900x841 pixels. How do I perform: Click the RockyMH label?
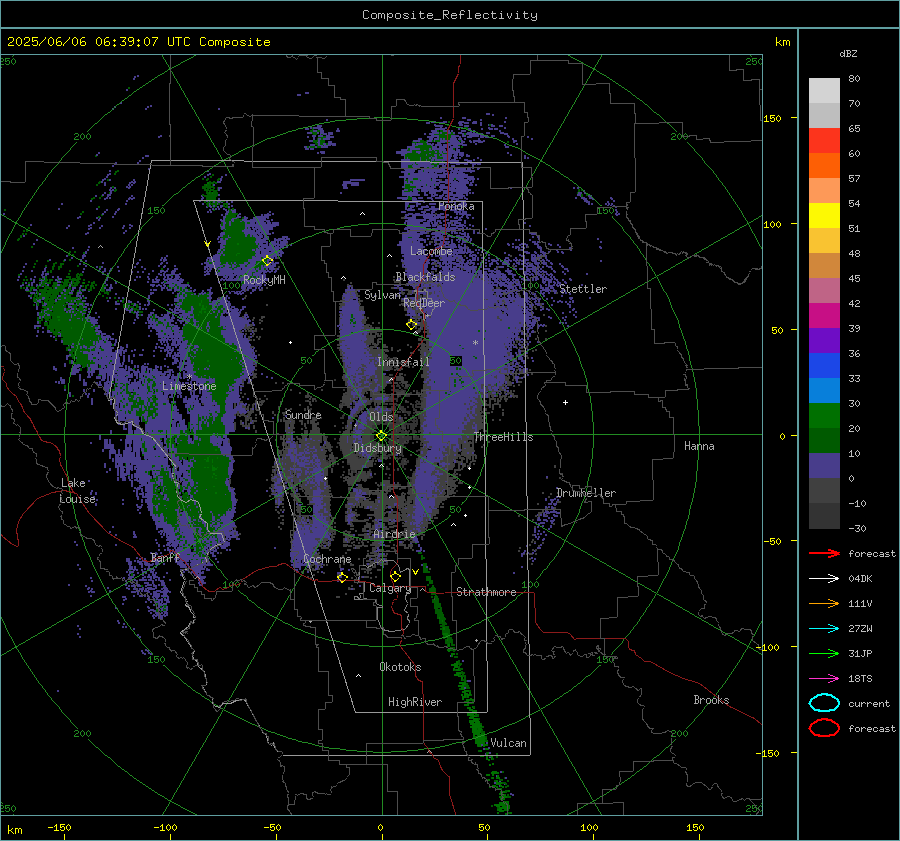pyautogui.click(x=264, y=280)
